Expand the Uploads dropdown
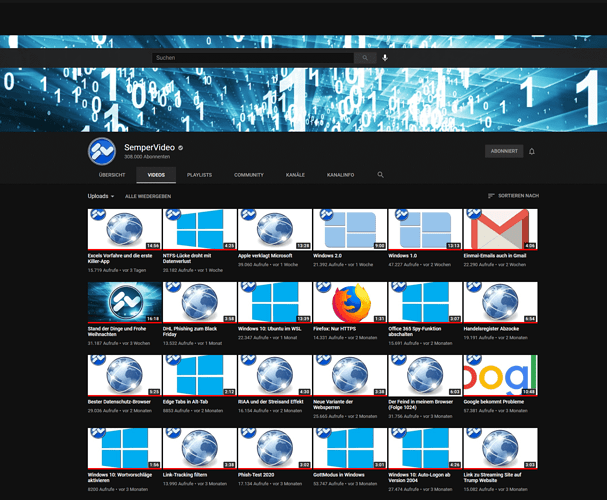The width and height of the screenshot is (607, 500). 100,196
